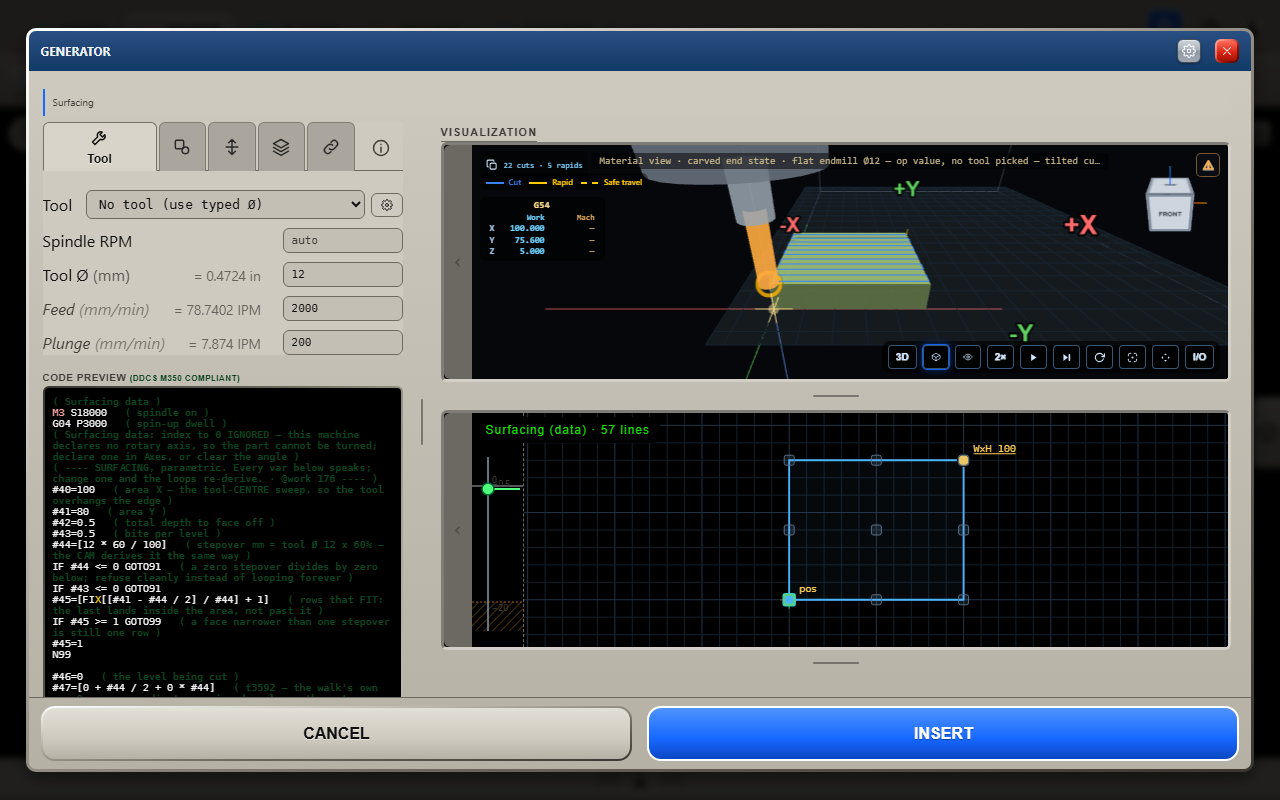Screen dimensions: 1280x800
Task: Click the FRONT face of the view cube
Action: 1170,213
